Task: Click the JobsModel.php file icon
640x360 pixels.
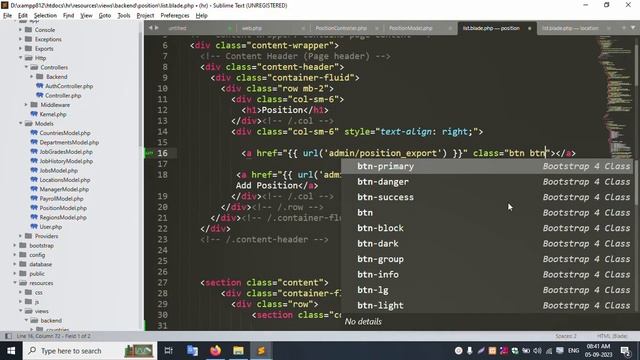Action: [x=34, y=170]
